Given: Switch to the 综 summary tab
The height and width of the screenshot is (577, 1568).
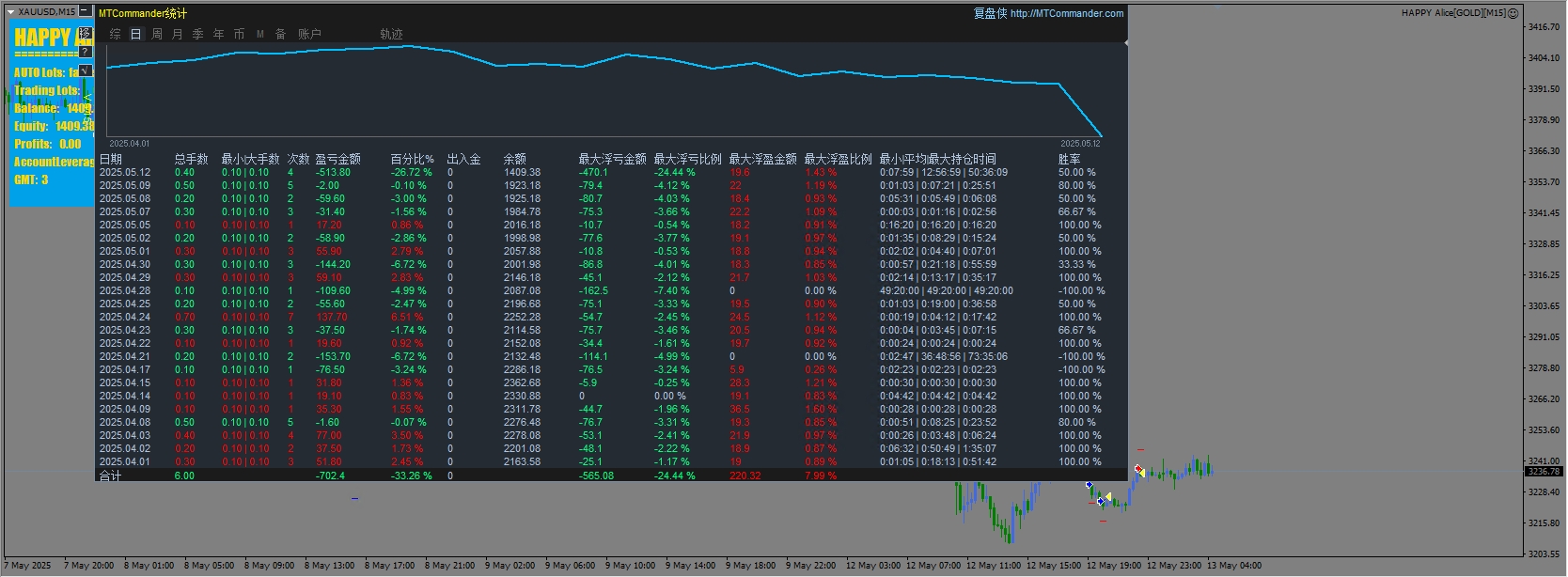Looking at the screenshot, I should click(115, 34).
